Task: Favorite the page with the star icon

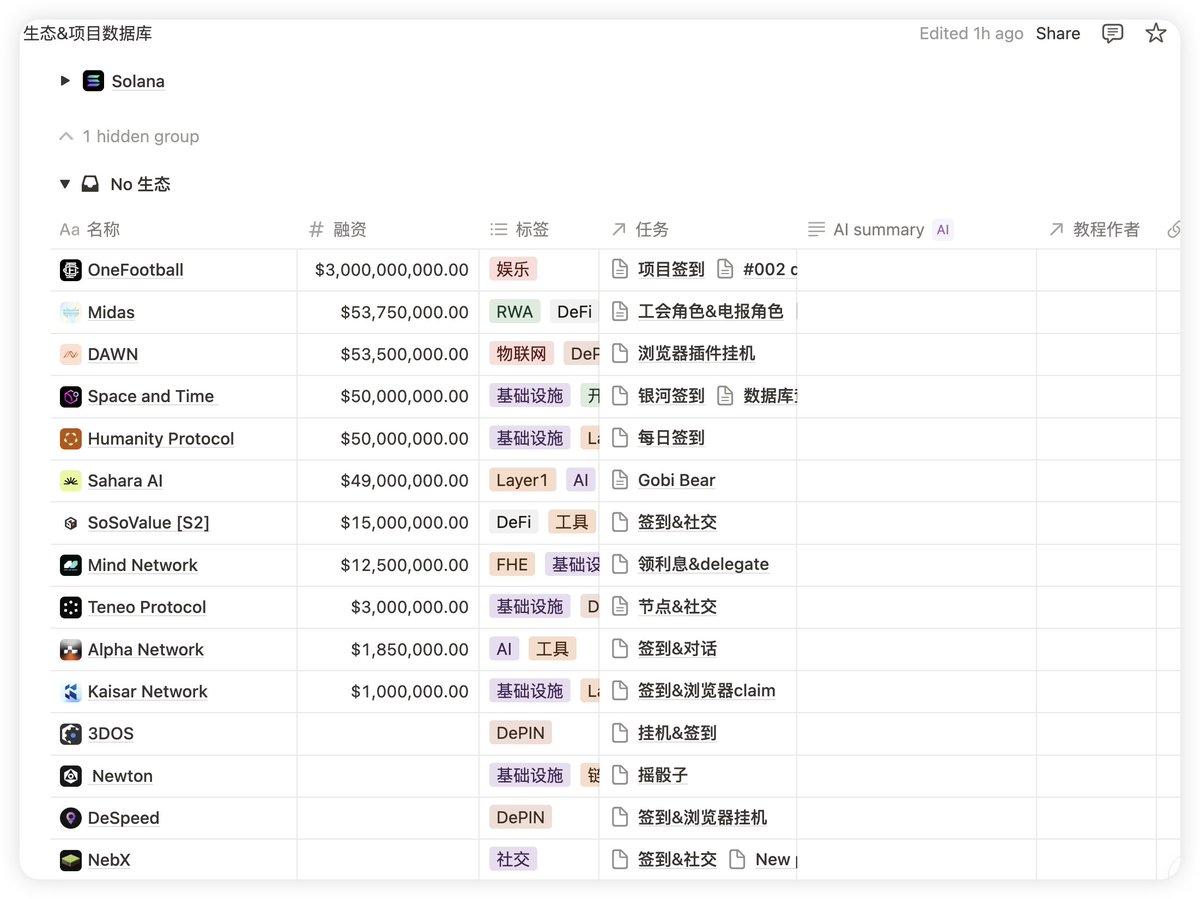Action: click(1156, 33)
